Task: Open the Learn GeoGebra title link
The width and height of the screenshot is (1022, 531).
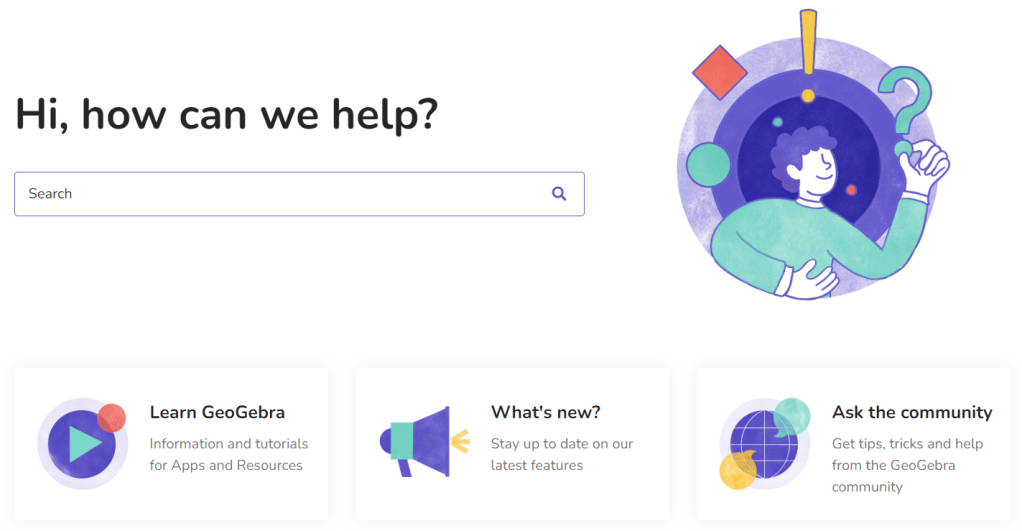Action: [x=217, y=412]
